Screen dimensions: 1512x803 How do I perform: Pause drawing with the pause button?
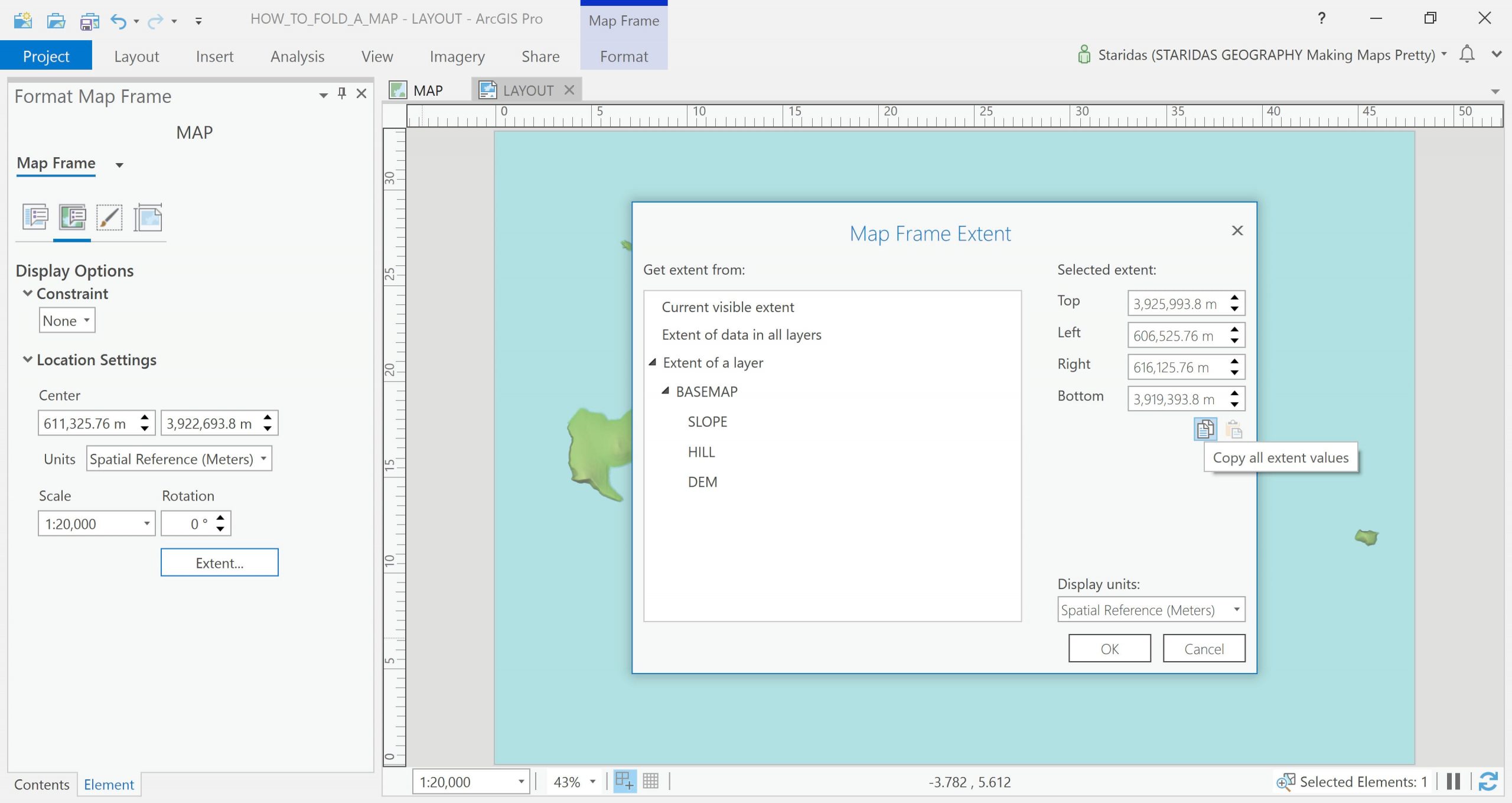tap(1453, 781)
